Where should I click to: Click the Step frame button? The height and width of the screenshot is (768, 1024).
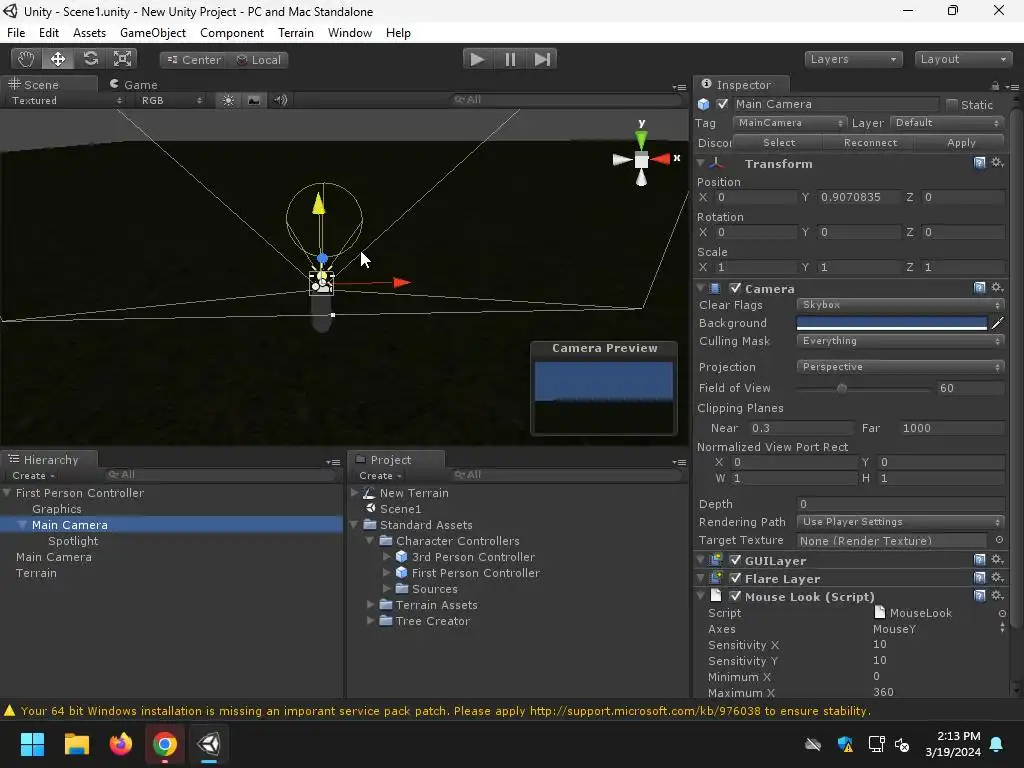542,59
